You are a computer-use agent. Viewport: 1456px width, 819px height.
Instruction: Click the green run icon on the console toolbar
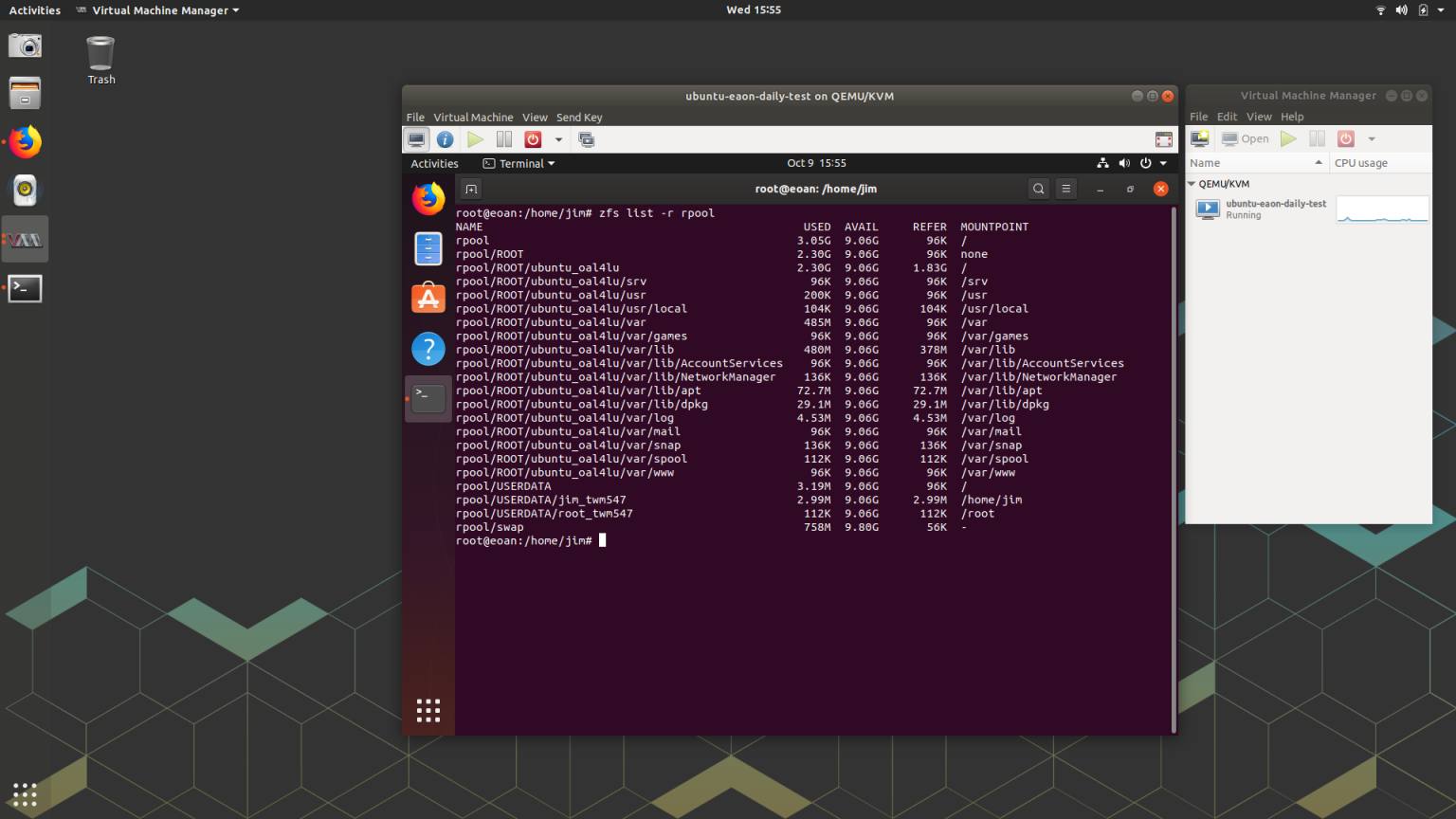[x=476, y=138]
